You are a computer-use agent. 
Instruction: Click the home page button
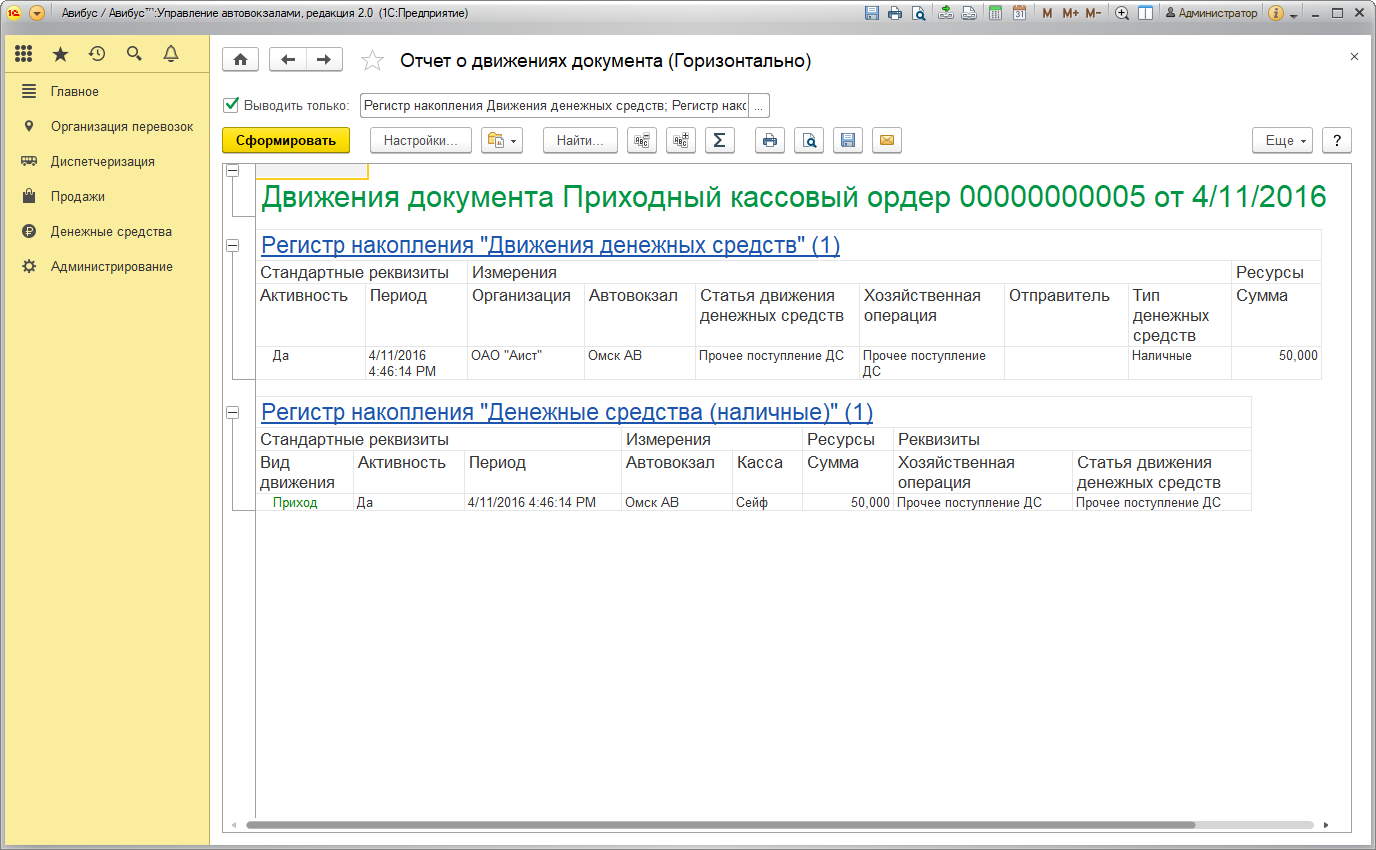tap(240, 60)
